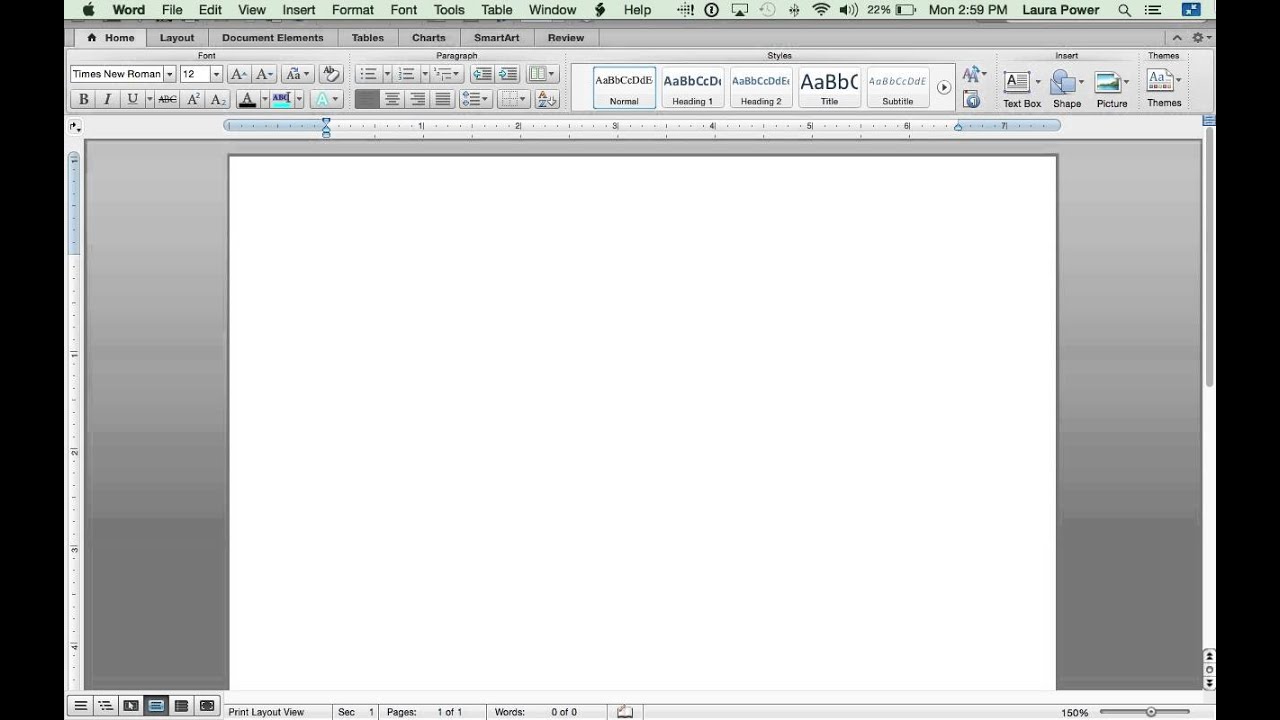Image resolution: width=1280 pixels, height=720 pixels.
Task: Switch to Notebook Layout view
Action: point(181,706)
